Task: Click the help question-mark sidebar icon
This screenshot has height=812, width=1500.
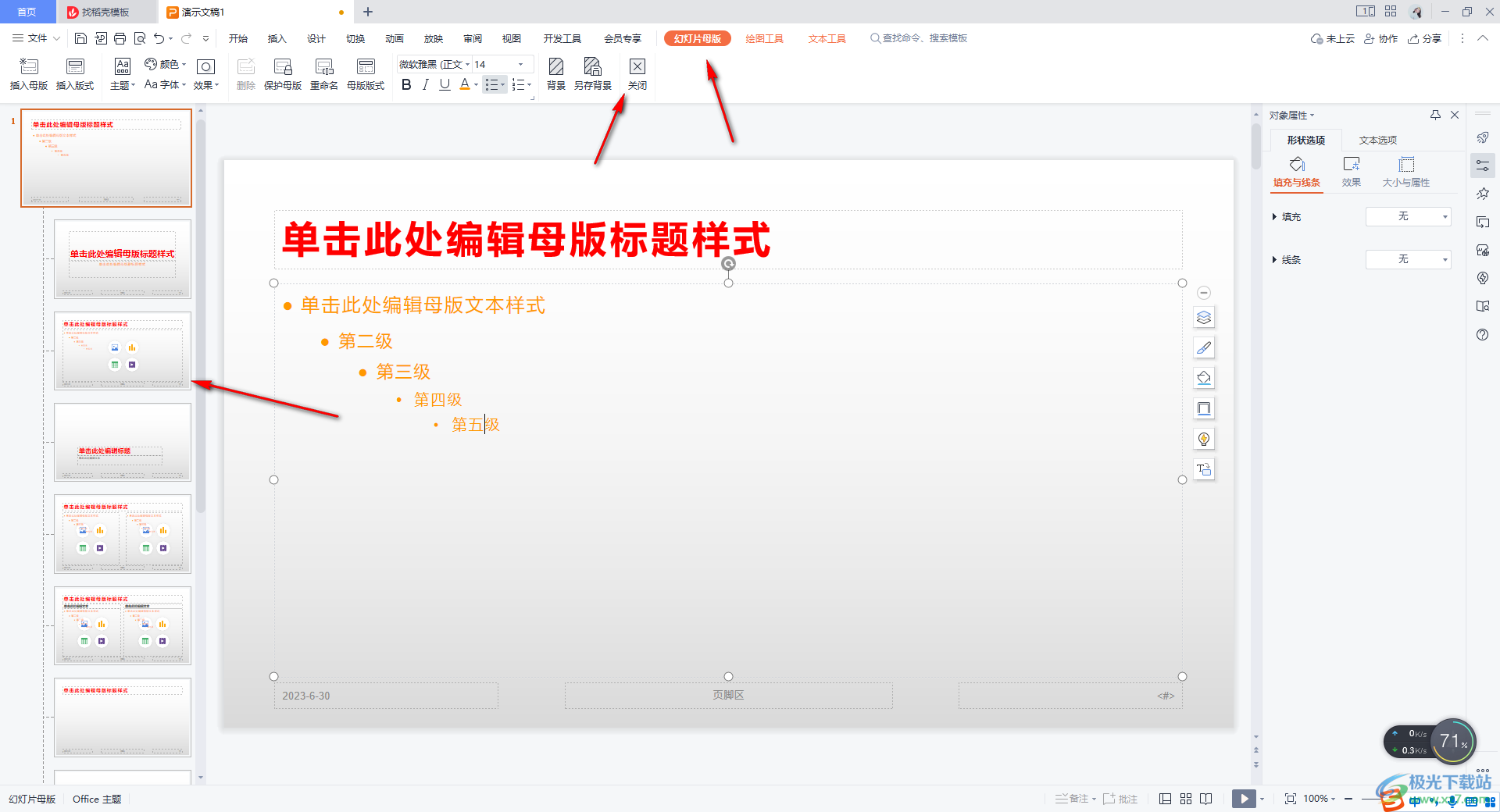Action: (x=1483, y=335)
